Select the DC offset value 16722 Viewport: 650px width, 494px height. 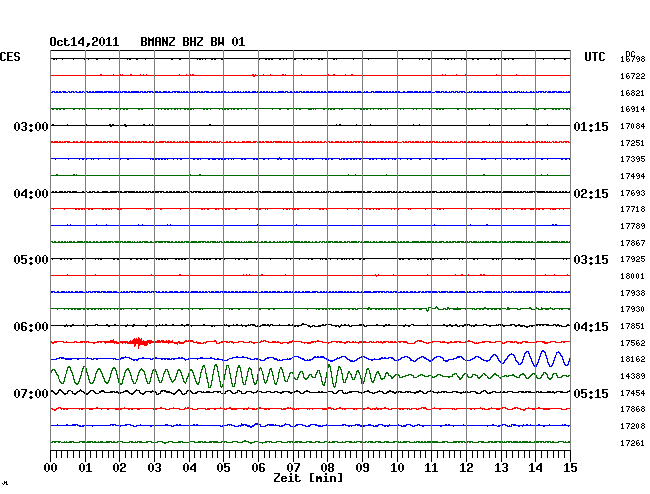tap(633, 76)
